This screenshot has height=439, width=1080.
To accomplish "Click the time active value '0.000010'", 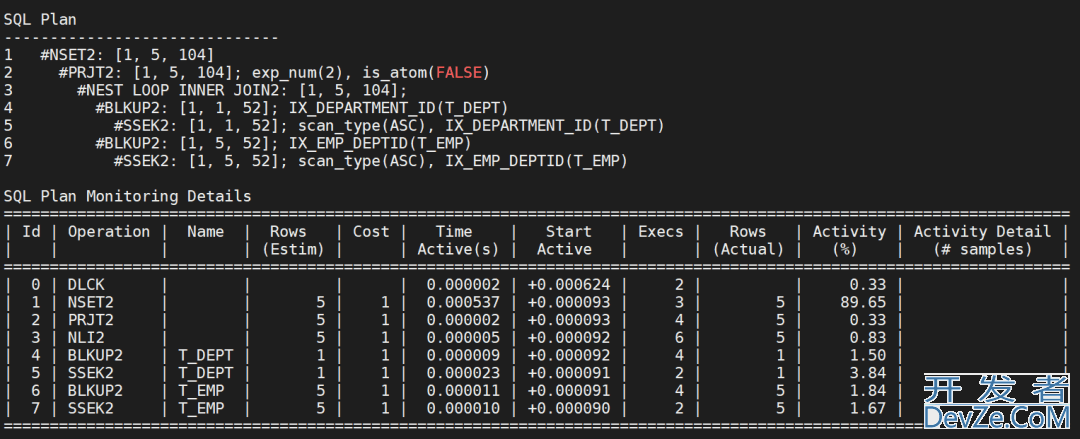I will tap(462, 409).
